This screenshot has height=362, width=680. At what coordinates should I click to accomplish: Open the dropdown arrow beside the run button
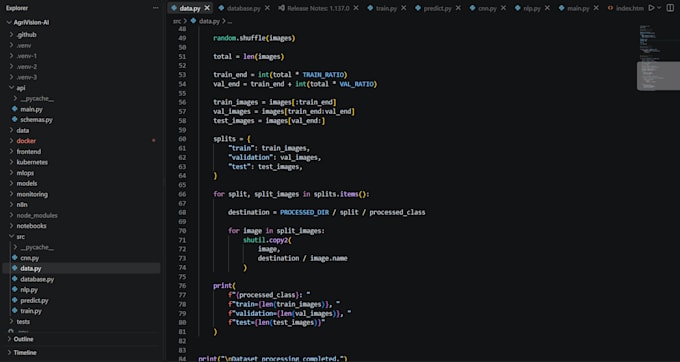[659, 8]
